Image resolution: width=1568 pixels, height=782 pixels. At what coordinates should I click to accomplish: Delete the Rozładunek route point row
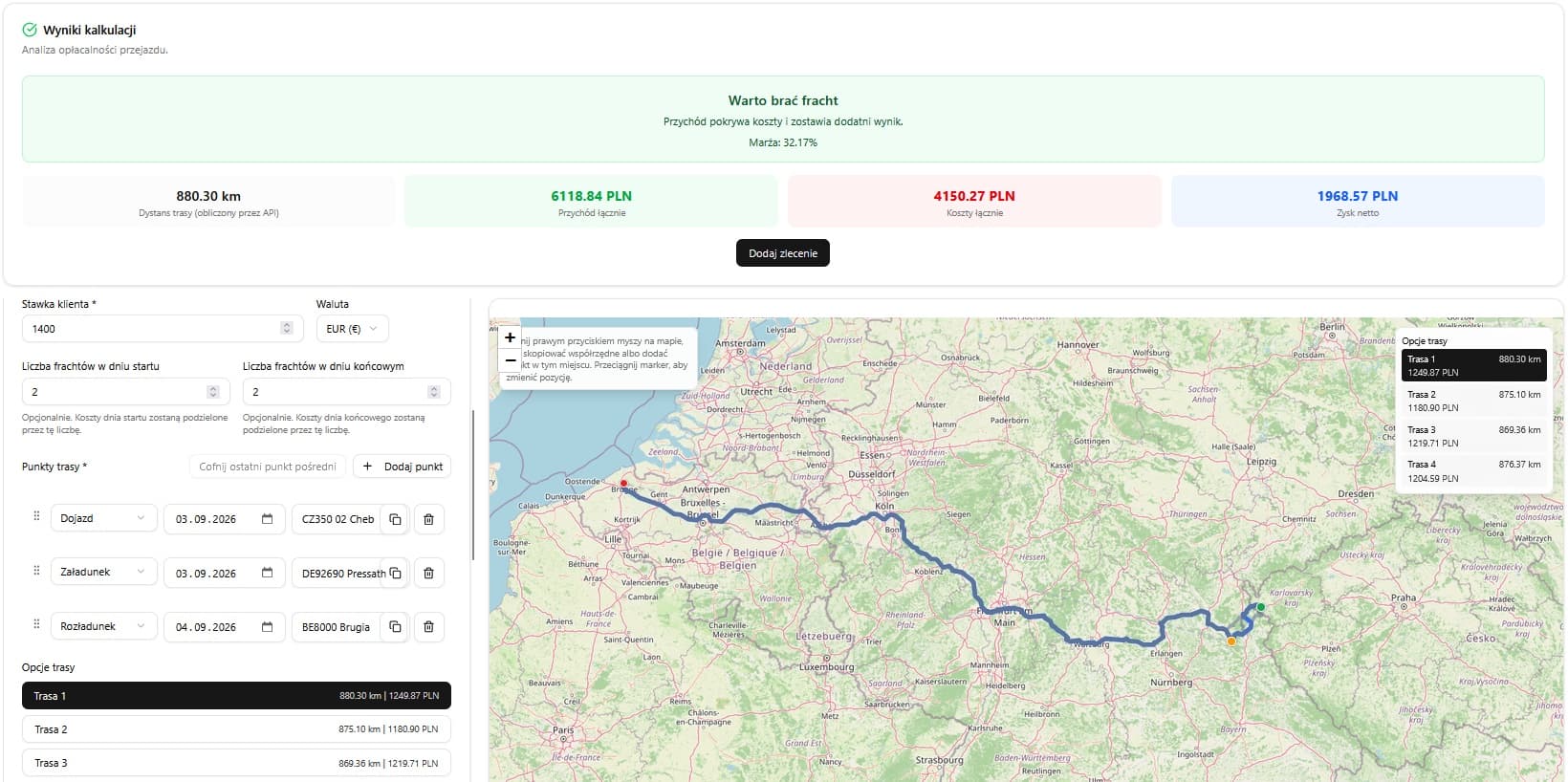tap(428, 627)
